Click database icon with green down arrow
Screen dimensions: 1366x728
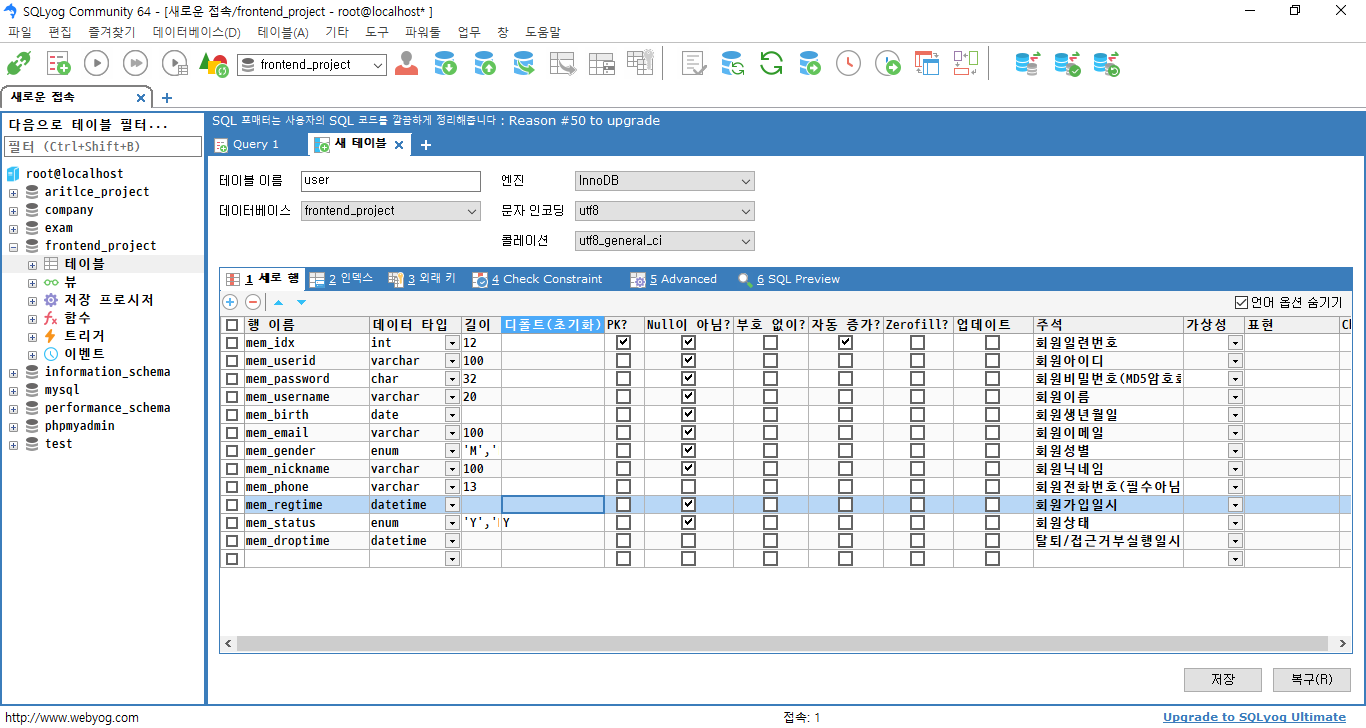point(446,64)
